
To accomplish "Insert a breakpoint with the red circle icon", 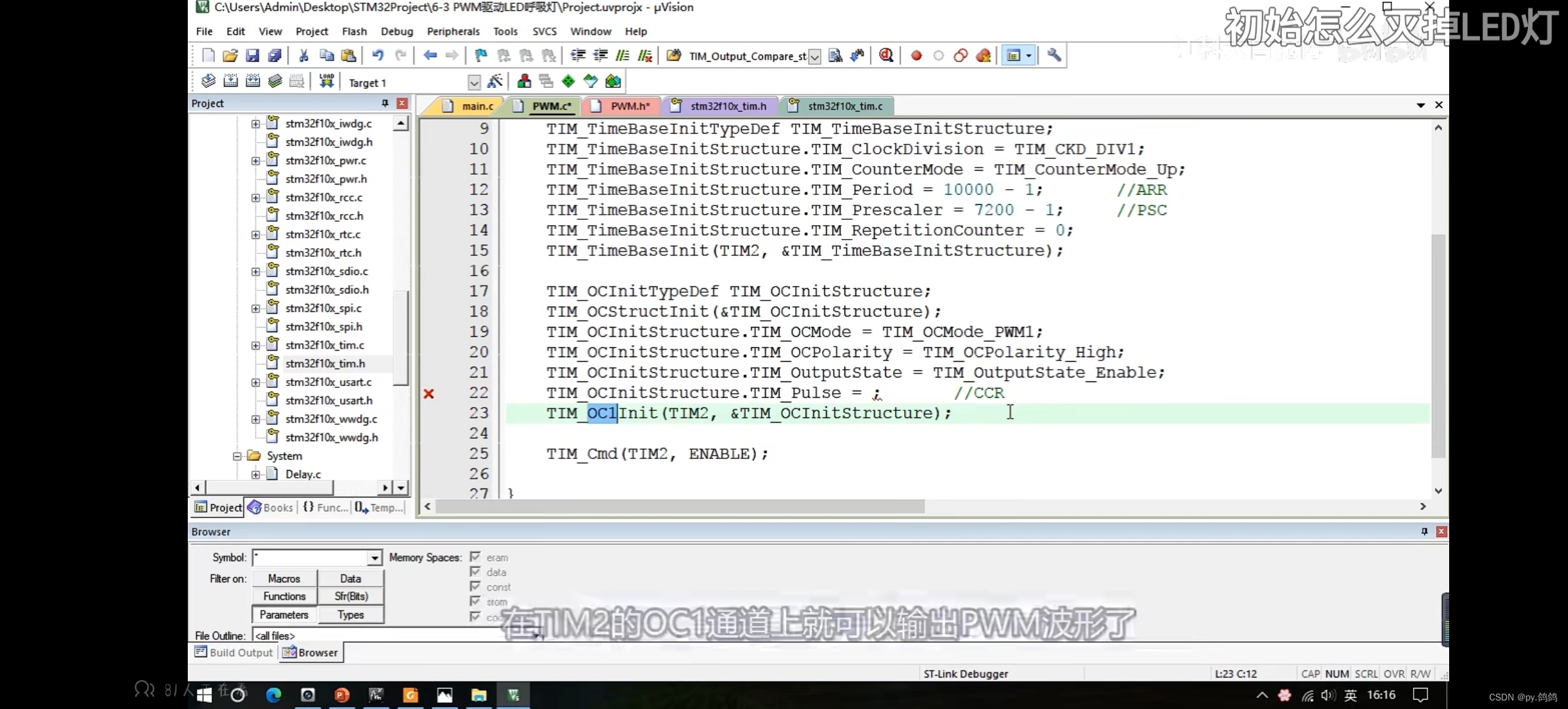I will (x=916, y=56).
